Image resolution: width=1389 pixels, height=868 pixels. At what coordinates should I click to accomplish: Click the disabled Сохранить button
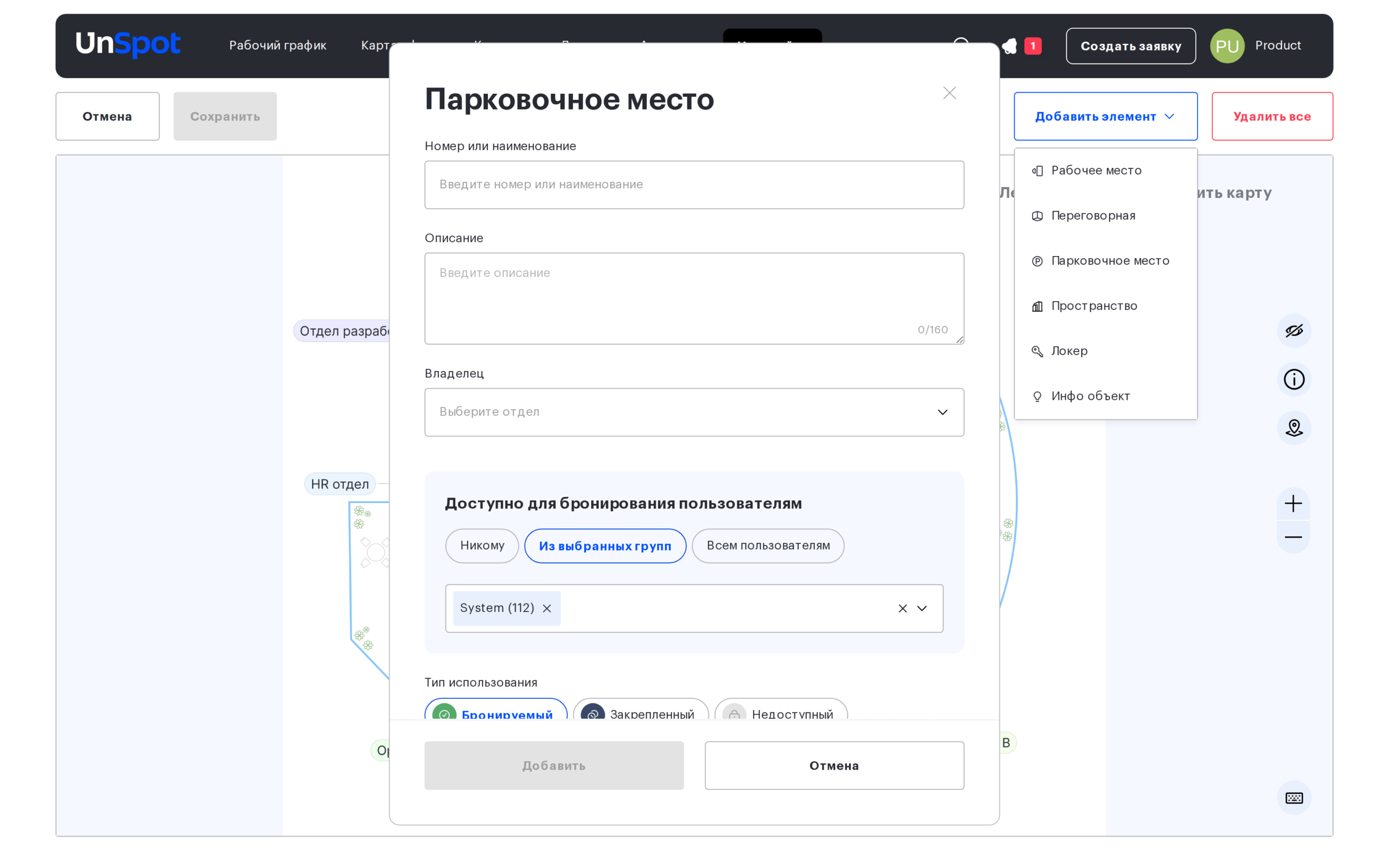(x=225, y=117)
